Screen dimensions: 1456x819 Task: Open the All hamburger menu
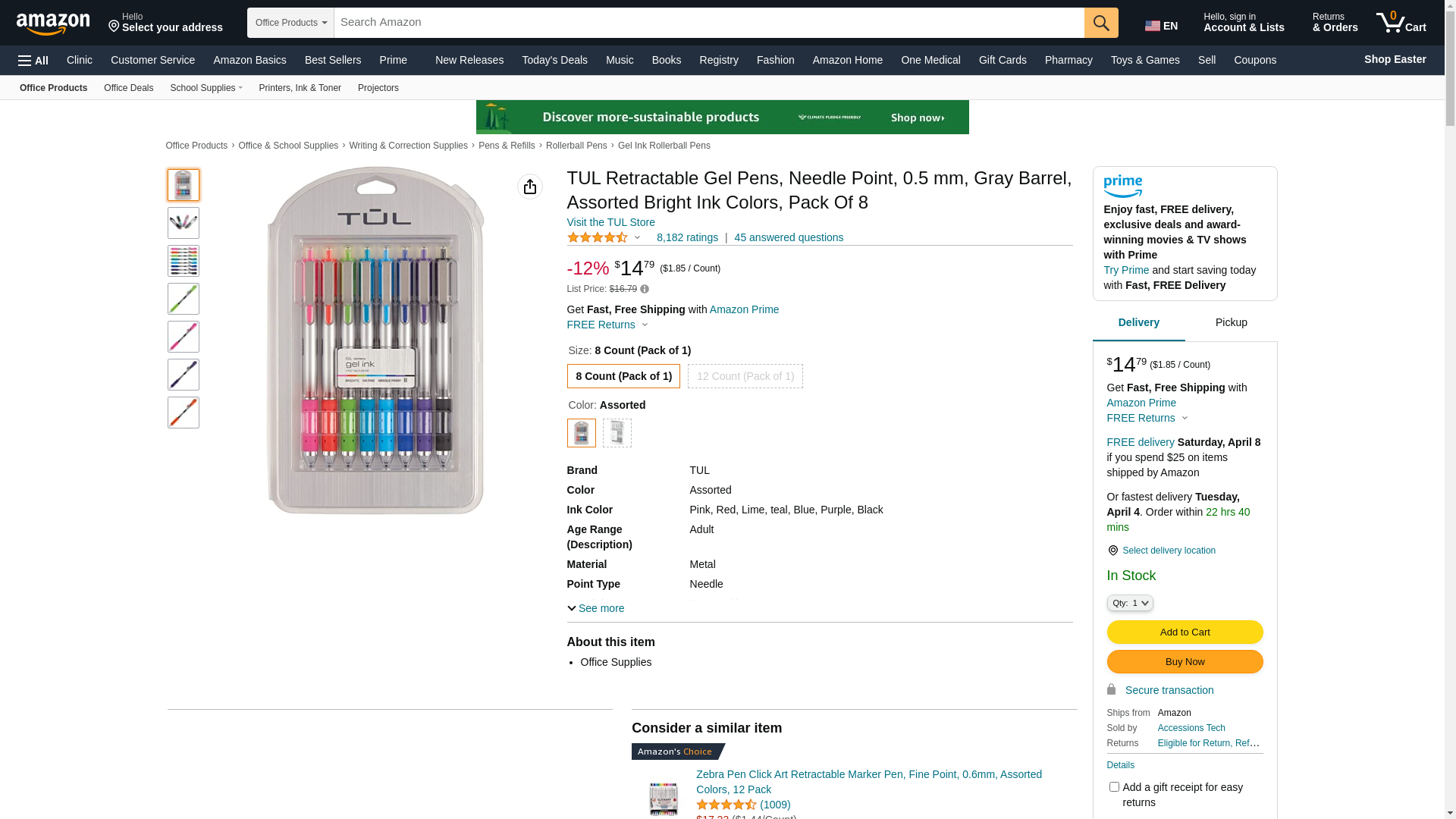point(33,61)
